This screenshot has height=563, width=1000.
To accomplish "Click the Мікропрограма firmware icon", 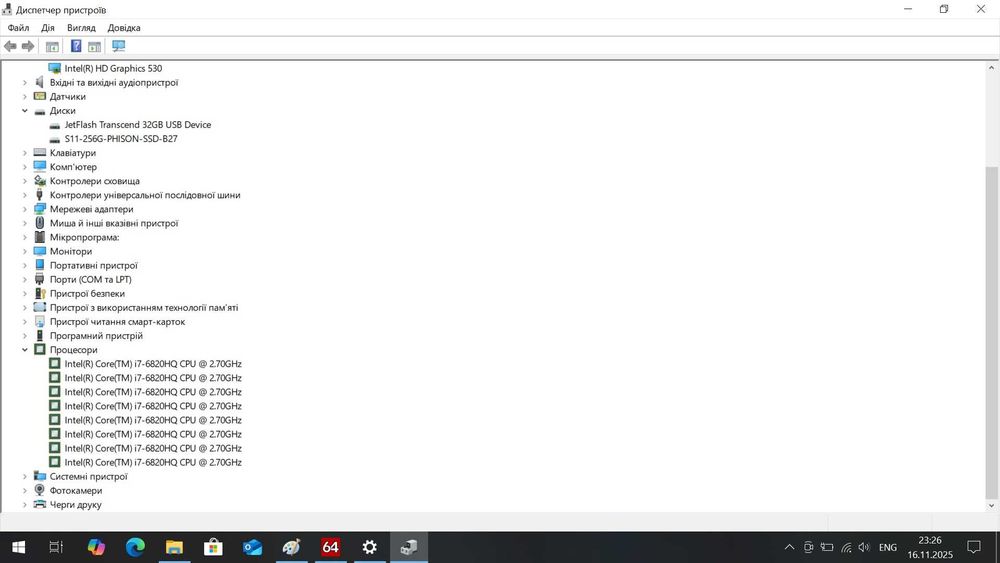I will pos(40,237).
